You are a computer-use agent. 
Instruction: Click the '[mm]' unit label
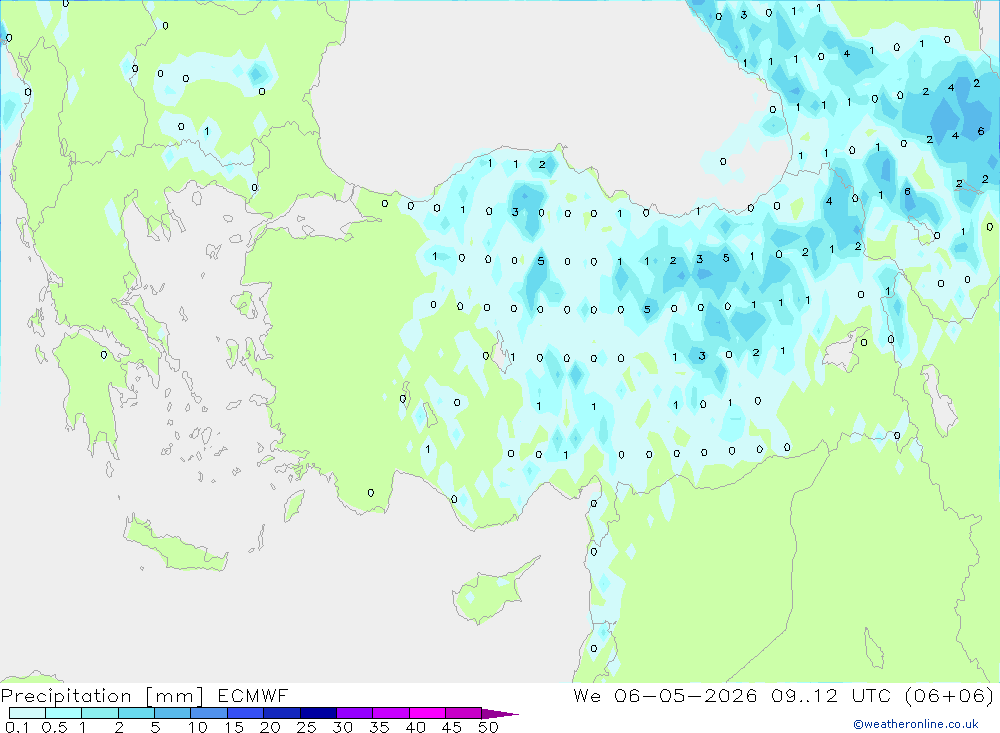(x=175, y=696)
